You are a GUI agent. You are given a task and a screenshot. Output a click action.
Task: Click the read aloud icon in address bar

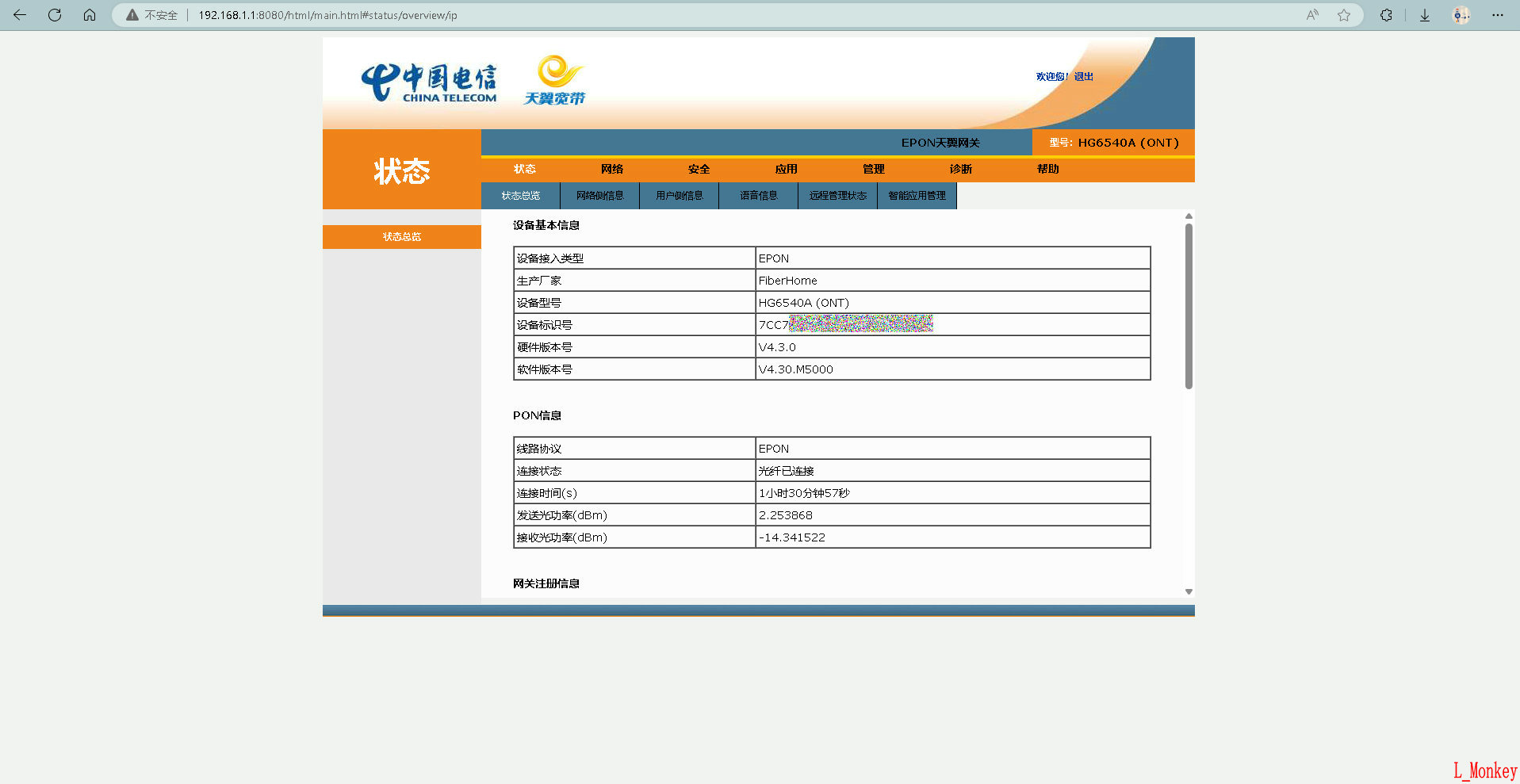[x=1312, y=15]
